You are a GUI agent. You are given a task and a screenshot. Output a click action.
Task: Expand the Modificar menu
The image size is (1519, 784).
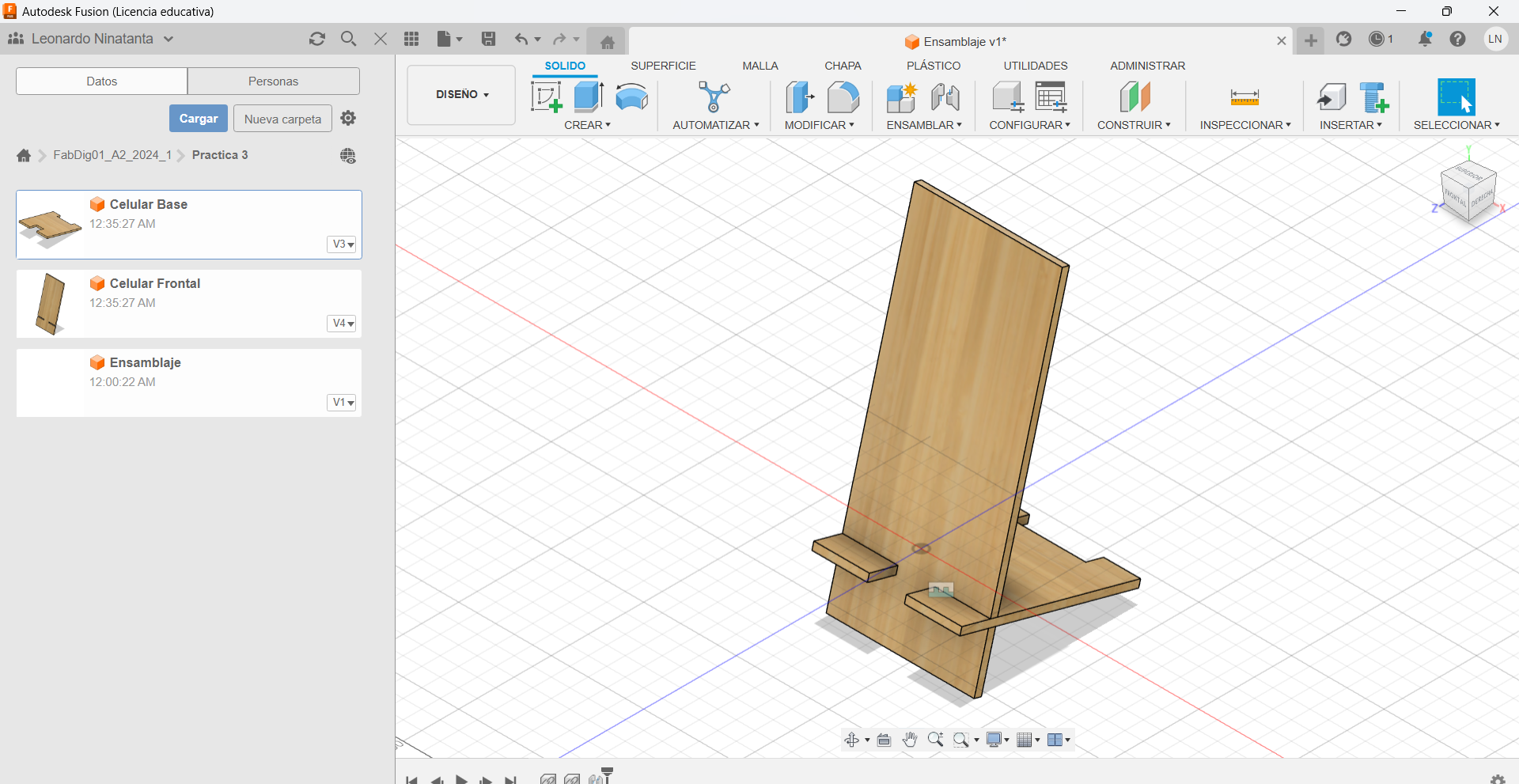(819, 125)
